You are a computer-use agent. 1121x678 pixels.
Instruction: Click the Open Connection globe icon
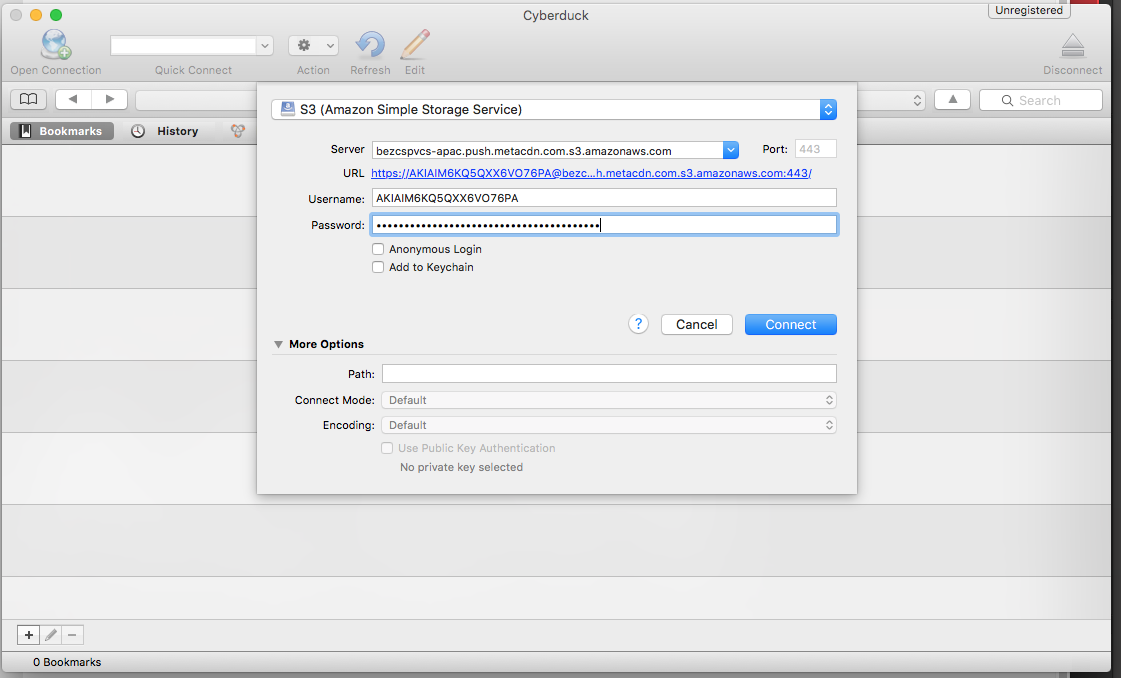tap(55, 44)
